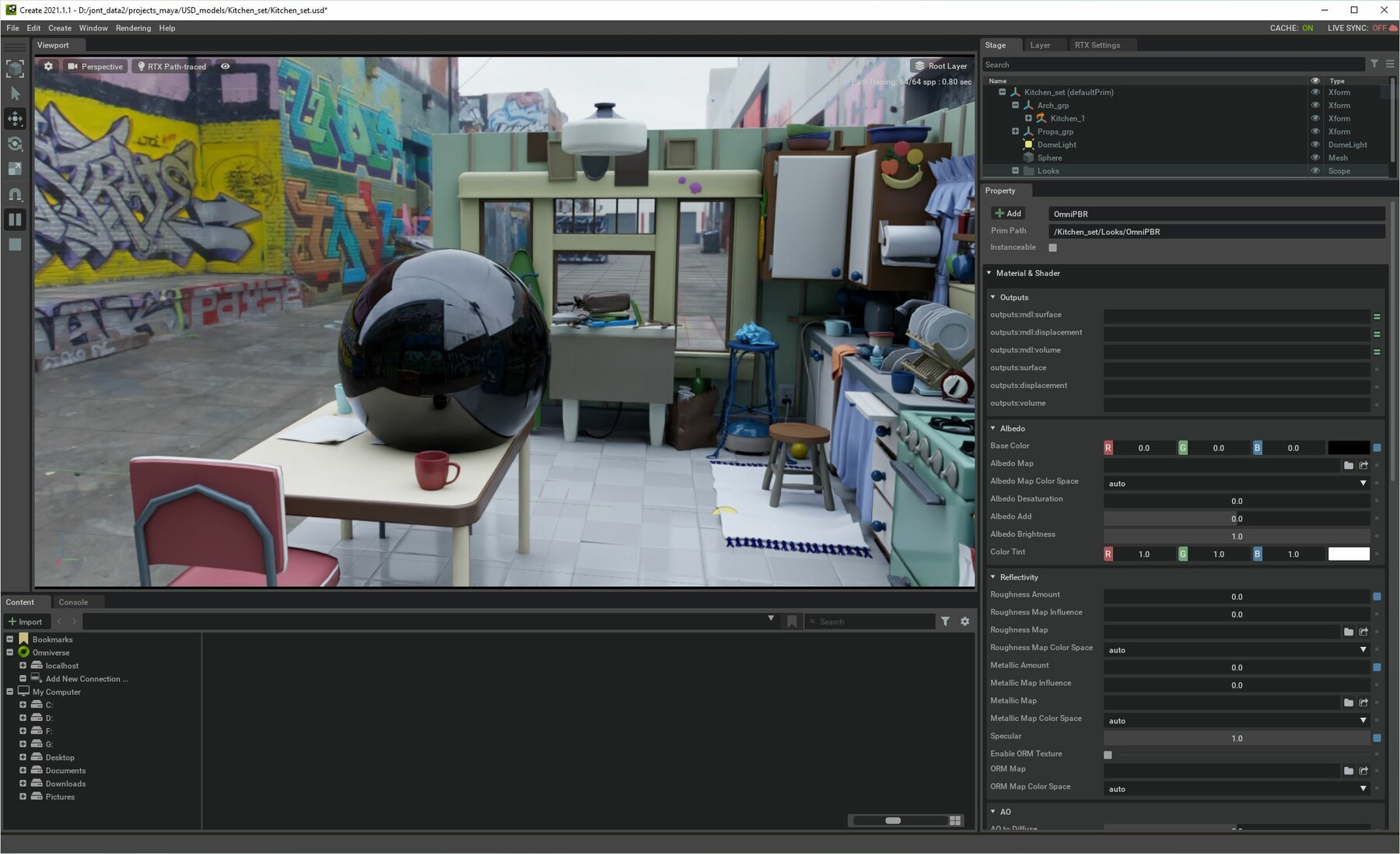Screen dimensions: 1400x854
Task: Toggle the Instanceable checkbox
Action: pyautogui.click(x=1052, y=248)
